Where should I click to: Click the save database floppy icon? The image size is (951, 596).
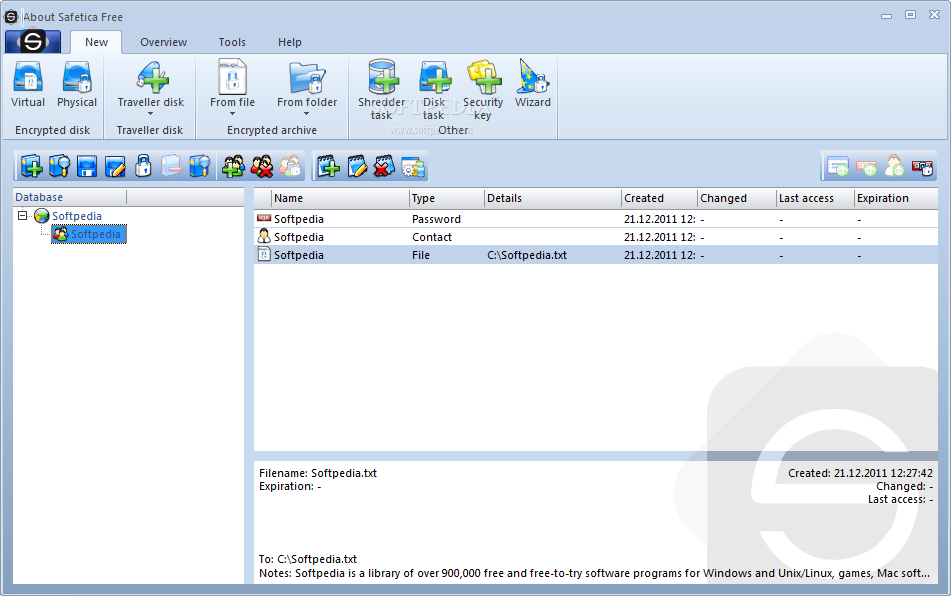tap(87, 166)
